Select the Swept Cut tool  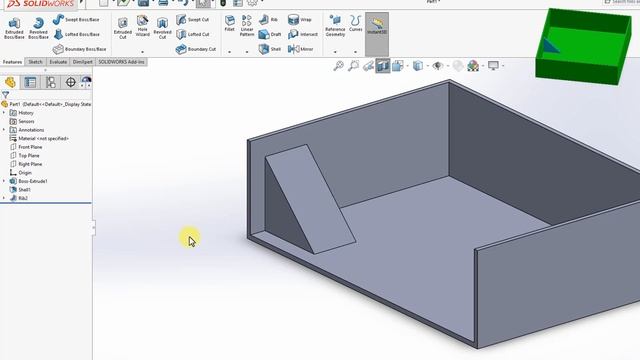192,20
